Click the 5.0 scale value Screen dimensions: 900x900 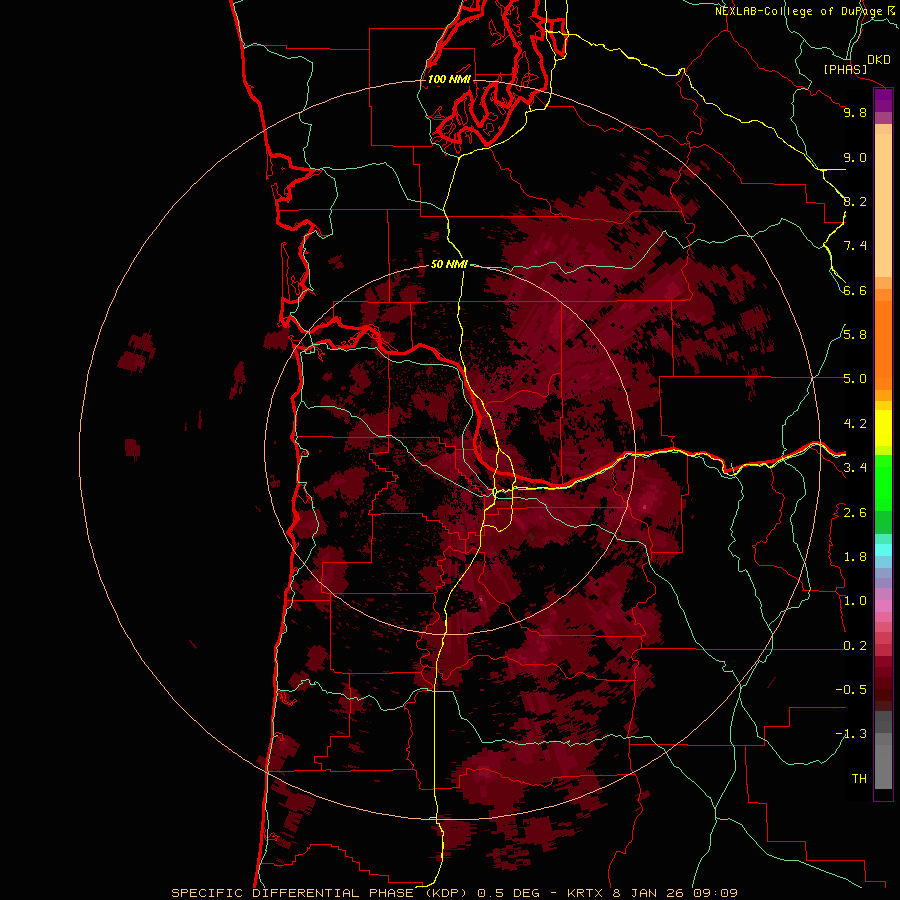point(855,379)
